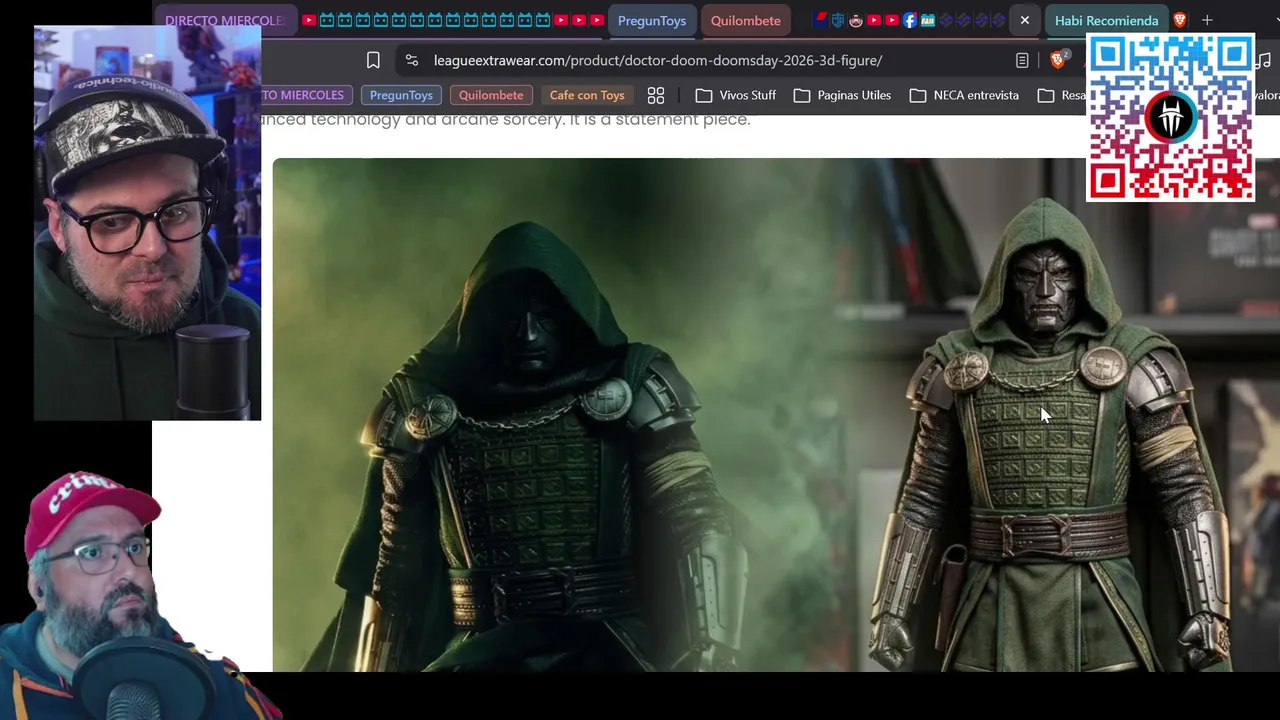Open a new tab with the plus button

pos(1207,20)
